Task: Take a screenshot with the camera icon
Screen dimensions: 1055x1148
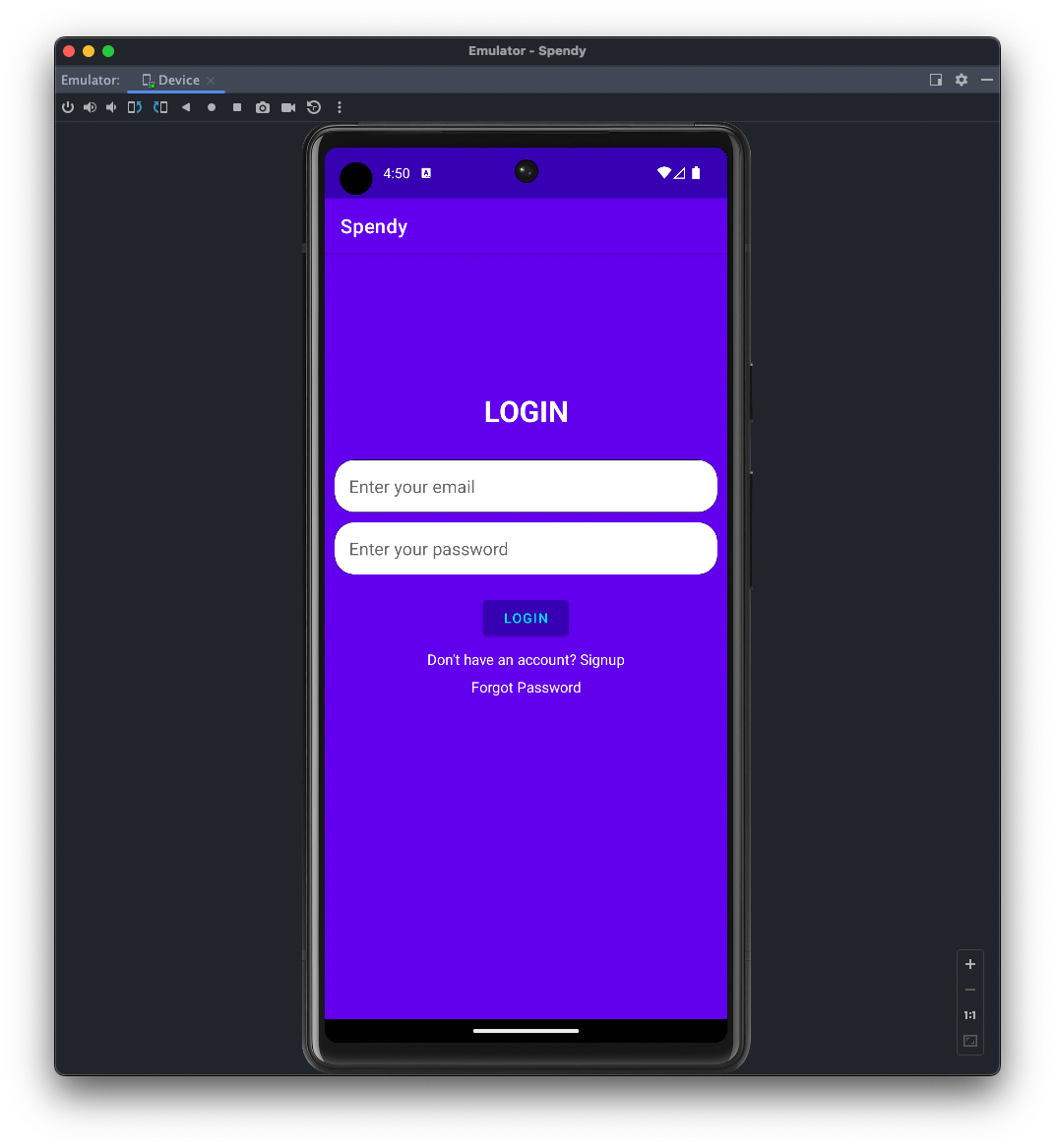Action: tap(263, 107)
